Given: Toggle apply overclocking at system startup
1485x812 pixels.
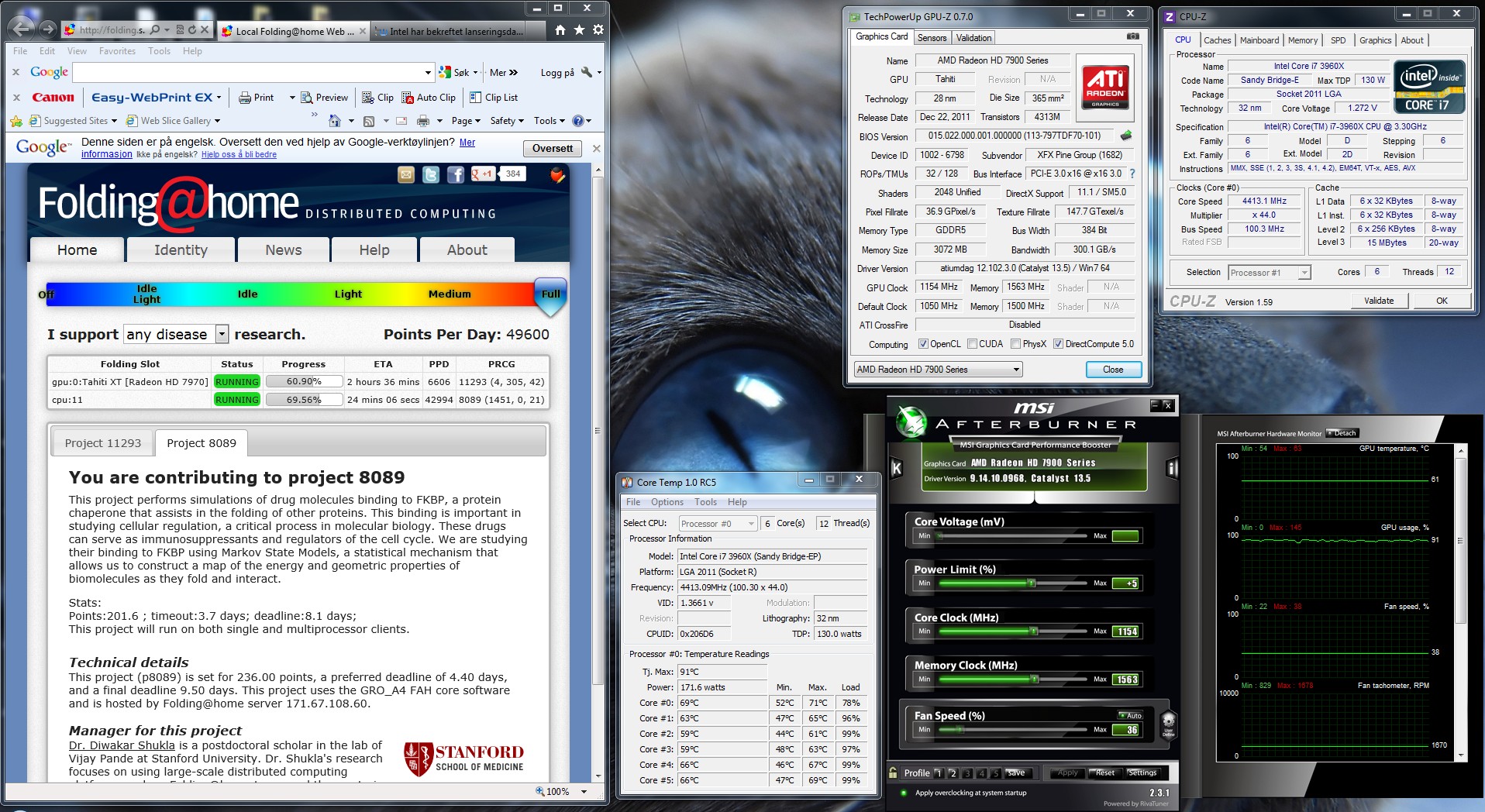Looking at the screenshot, I should 904,793.
